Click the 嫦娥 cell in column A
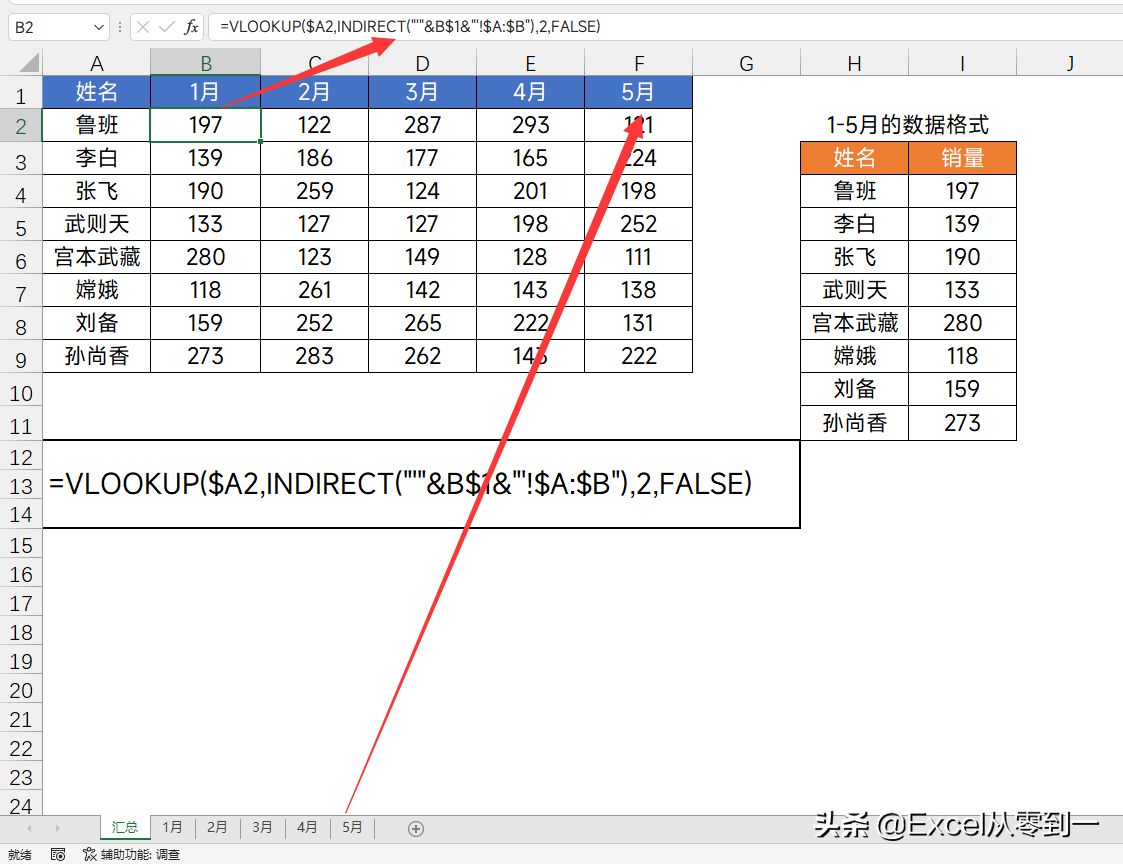 pyautogui.click(x=97, y=289)
